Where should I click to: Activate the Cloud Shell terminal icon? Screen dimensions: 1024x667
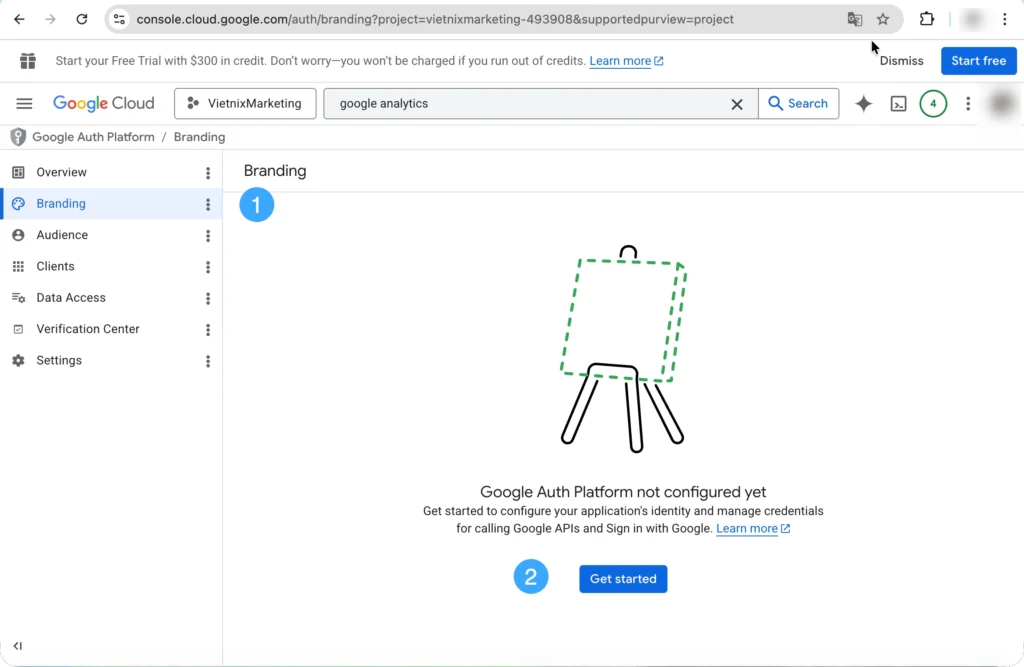pyautogui.click(x=898, y=104)
